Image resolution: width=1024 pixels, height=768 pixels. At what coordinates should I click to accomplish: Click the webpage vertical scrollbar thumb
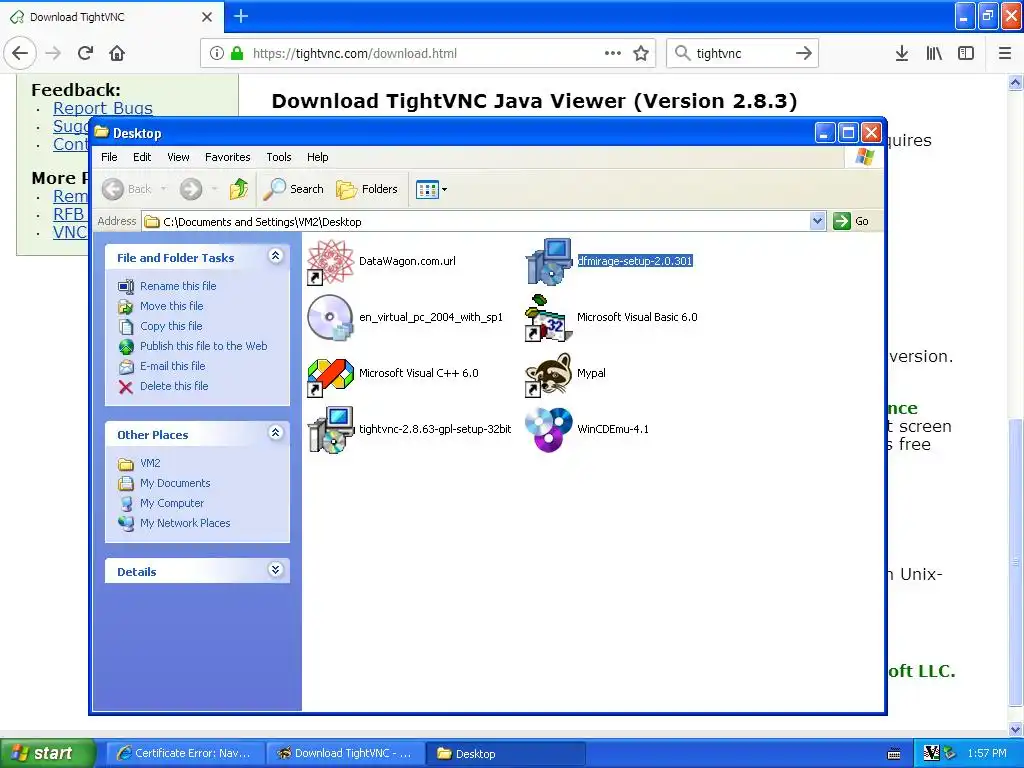point(1015,561)
